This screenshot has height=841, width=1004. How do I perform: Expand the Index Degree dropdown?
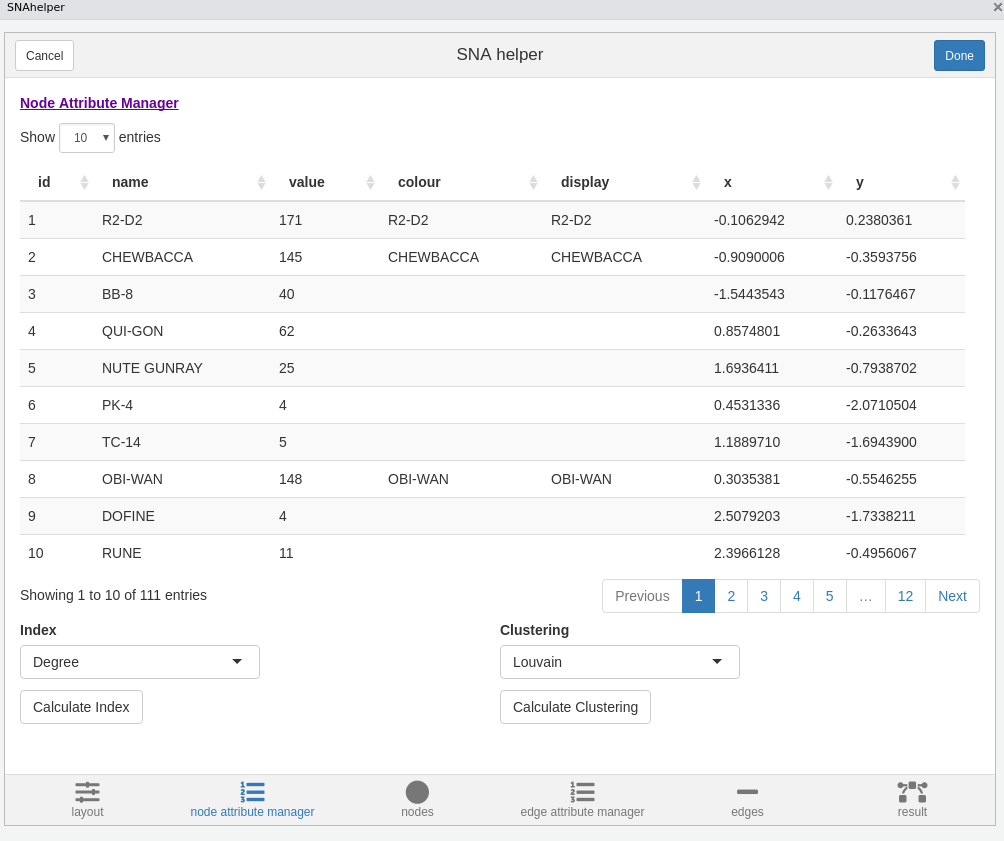point(140,662)
